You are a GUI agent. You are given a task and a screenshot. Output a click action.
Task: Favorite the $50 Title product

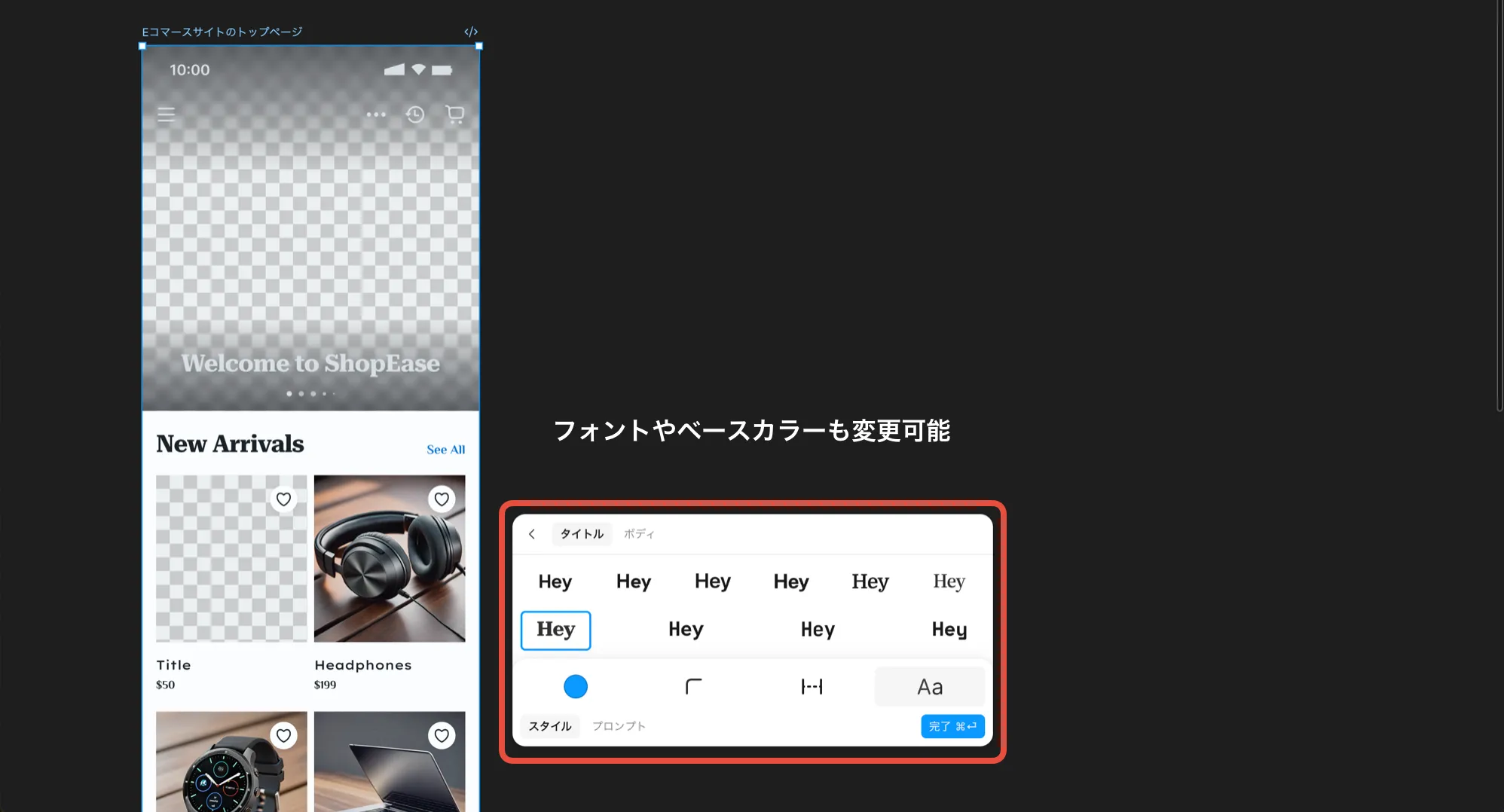(x=284, y=499)
